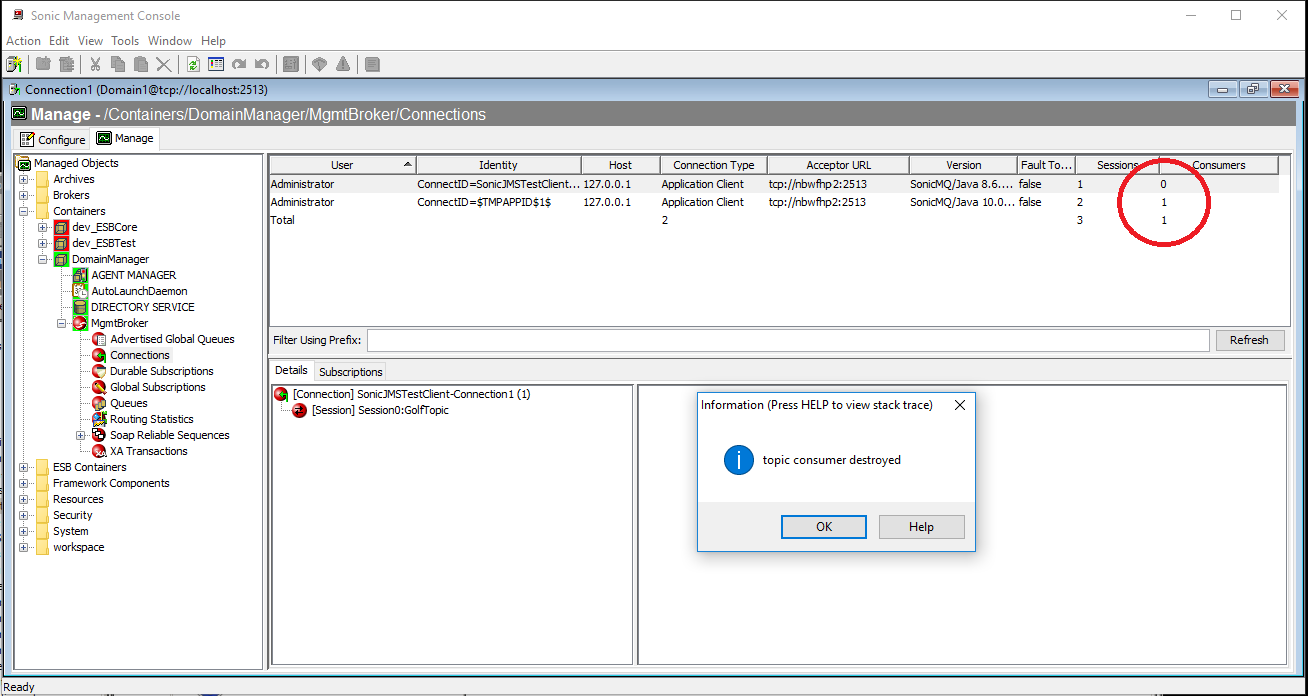1308x696 pixels.
Task: Expand the Brokers folder
Action: click(24, 195)
